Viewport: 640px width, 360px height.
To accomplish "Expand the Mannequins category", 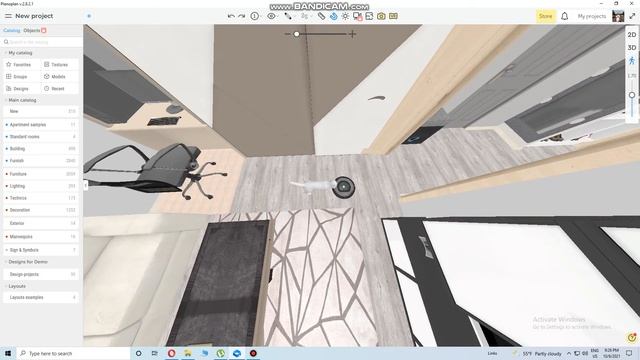I will tap(42, 237).
